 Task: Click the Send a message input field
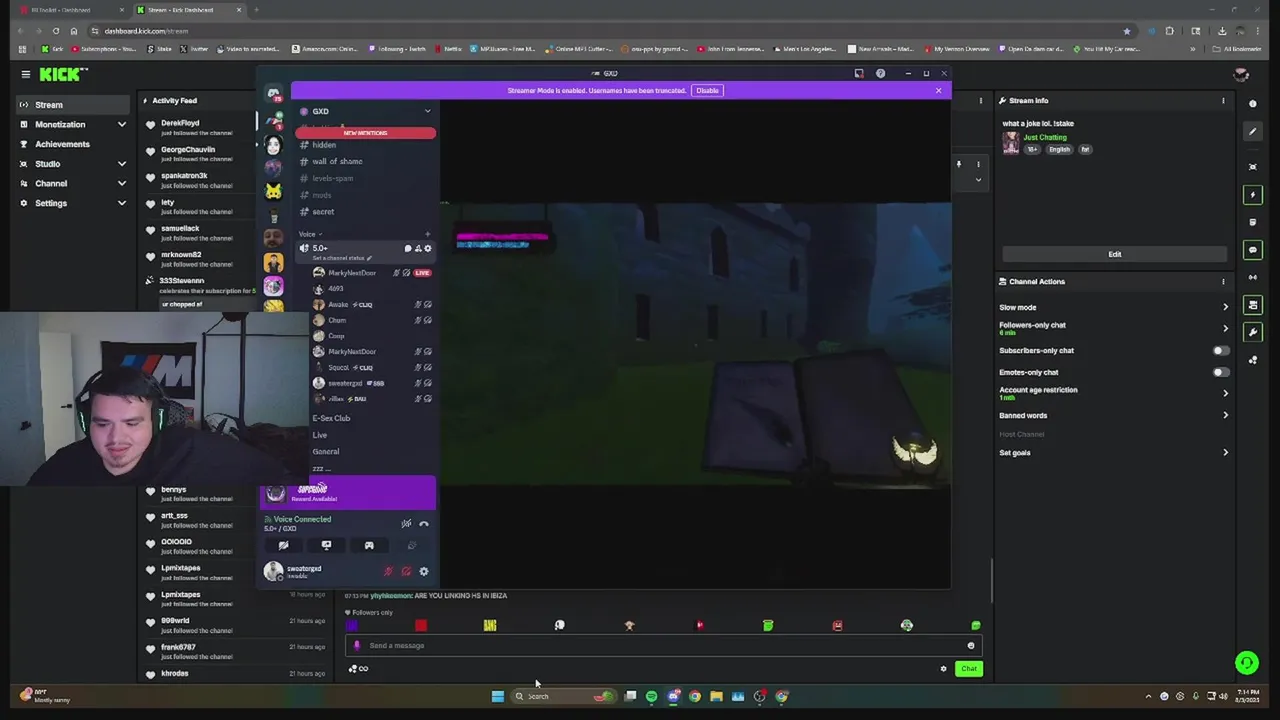coord(662,646)
